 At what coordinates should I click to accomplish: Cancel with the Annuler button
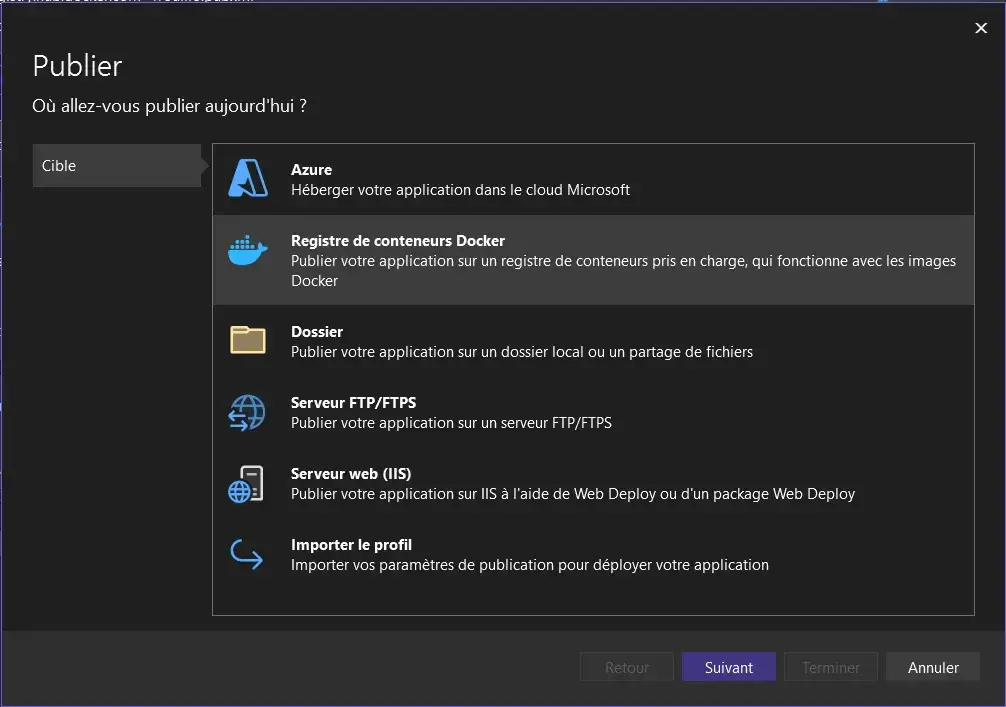933,668
